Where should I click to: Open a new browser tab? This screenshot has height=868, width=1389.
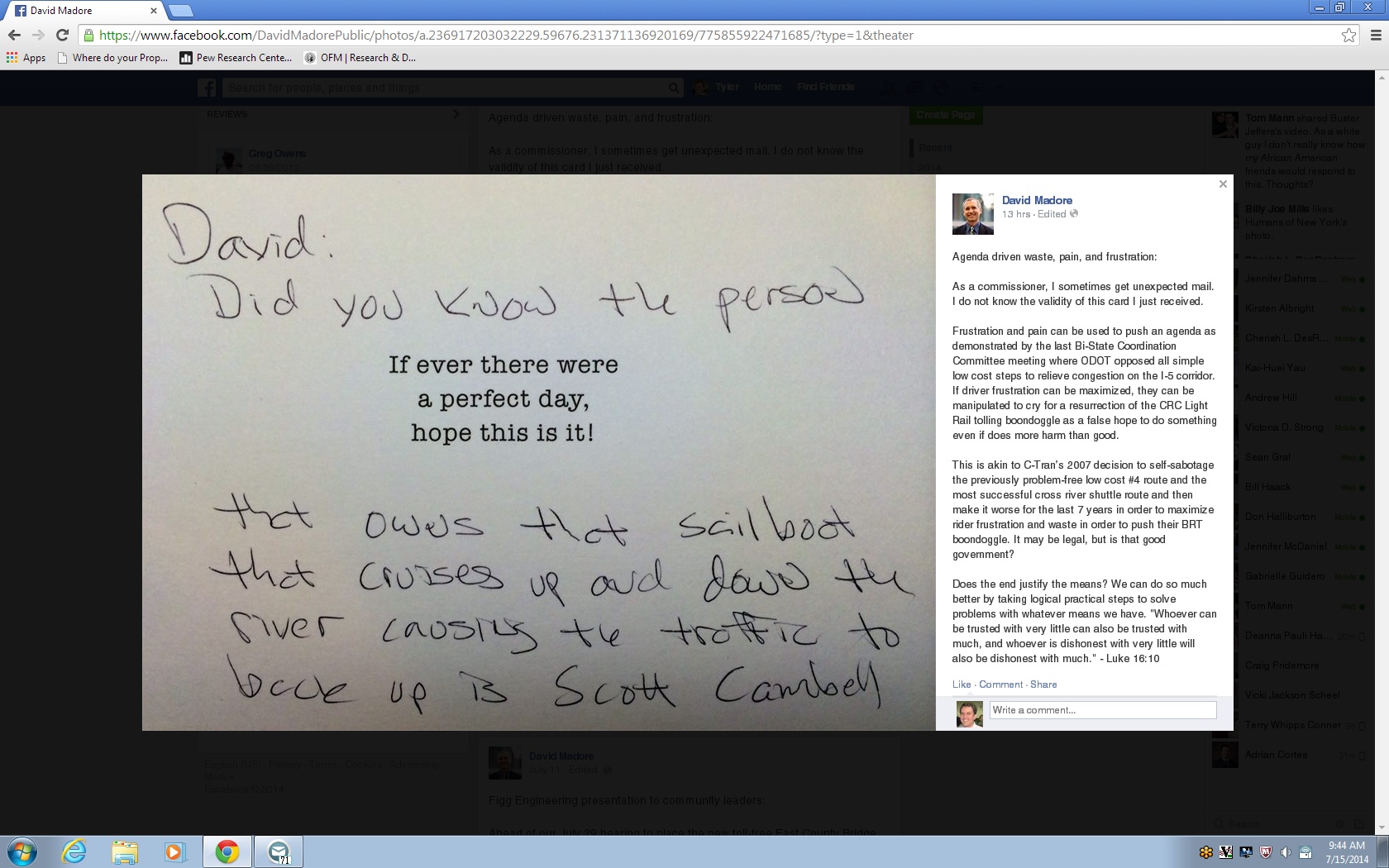tap(180, 11)
